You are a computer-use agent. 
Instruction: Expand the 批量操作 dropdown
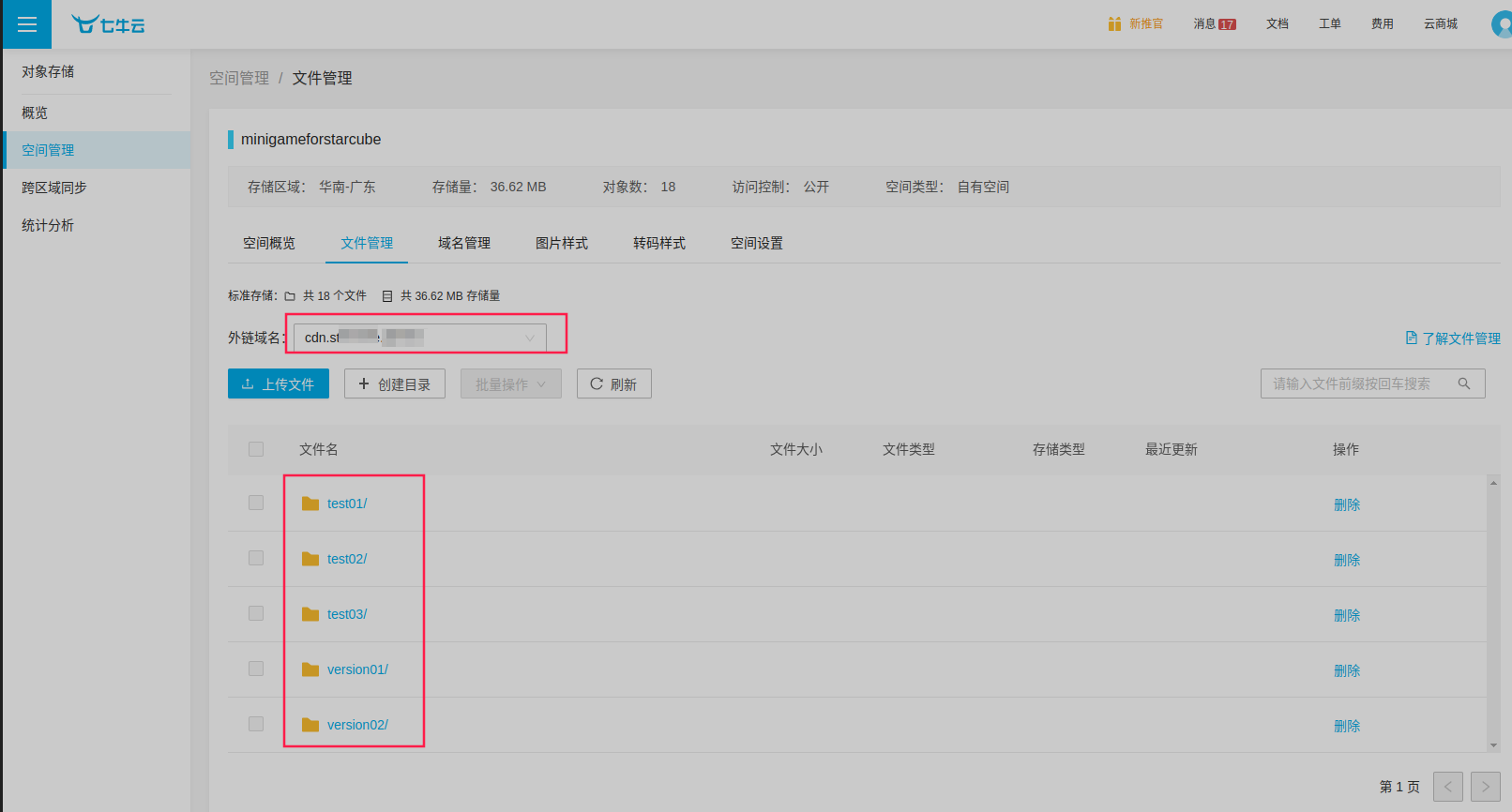pos(511,383)
